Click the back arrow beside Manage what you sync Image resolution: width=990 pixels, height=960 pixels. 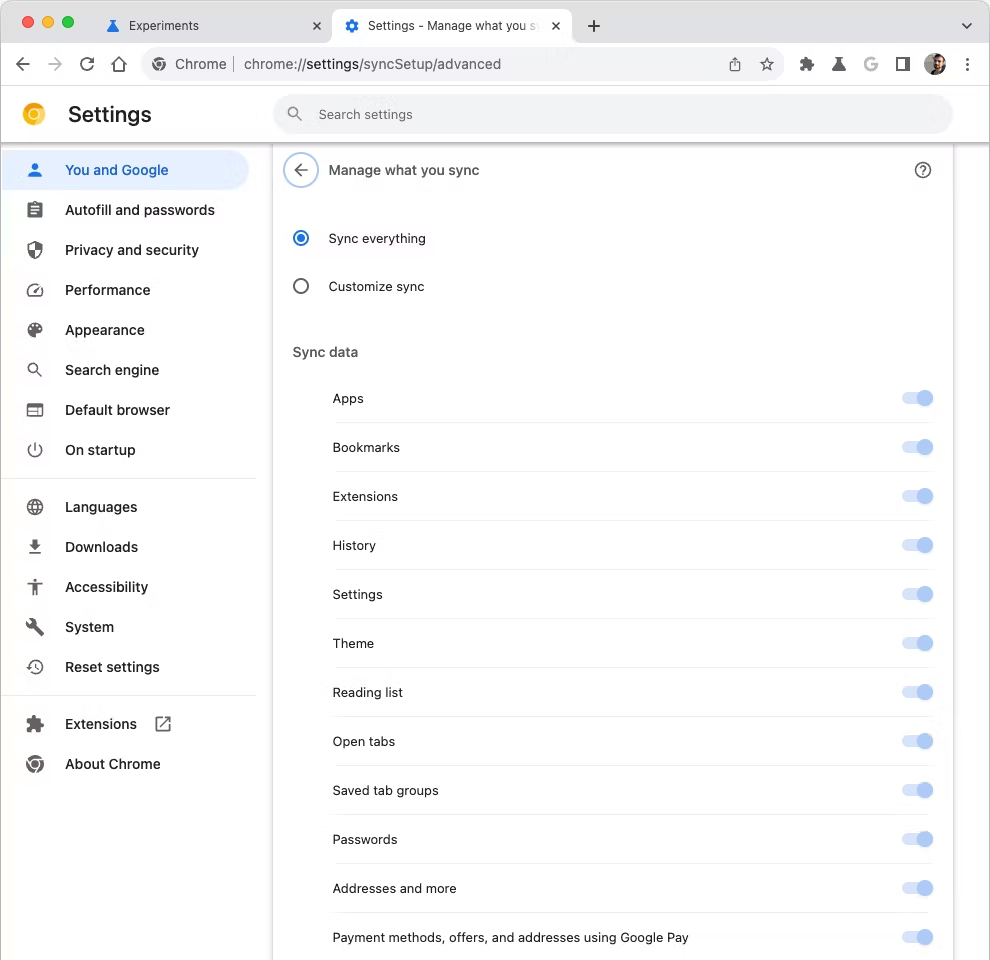click(301, 170)
